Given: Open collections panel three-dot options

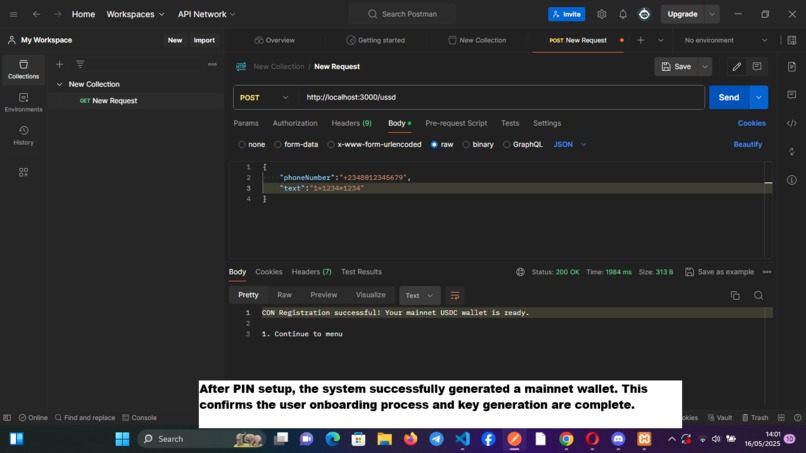Looking at the screenshot, I should click(212, 64).
